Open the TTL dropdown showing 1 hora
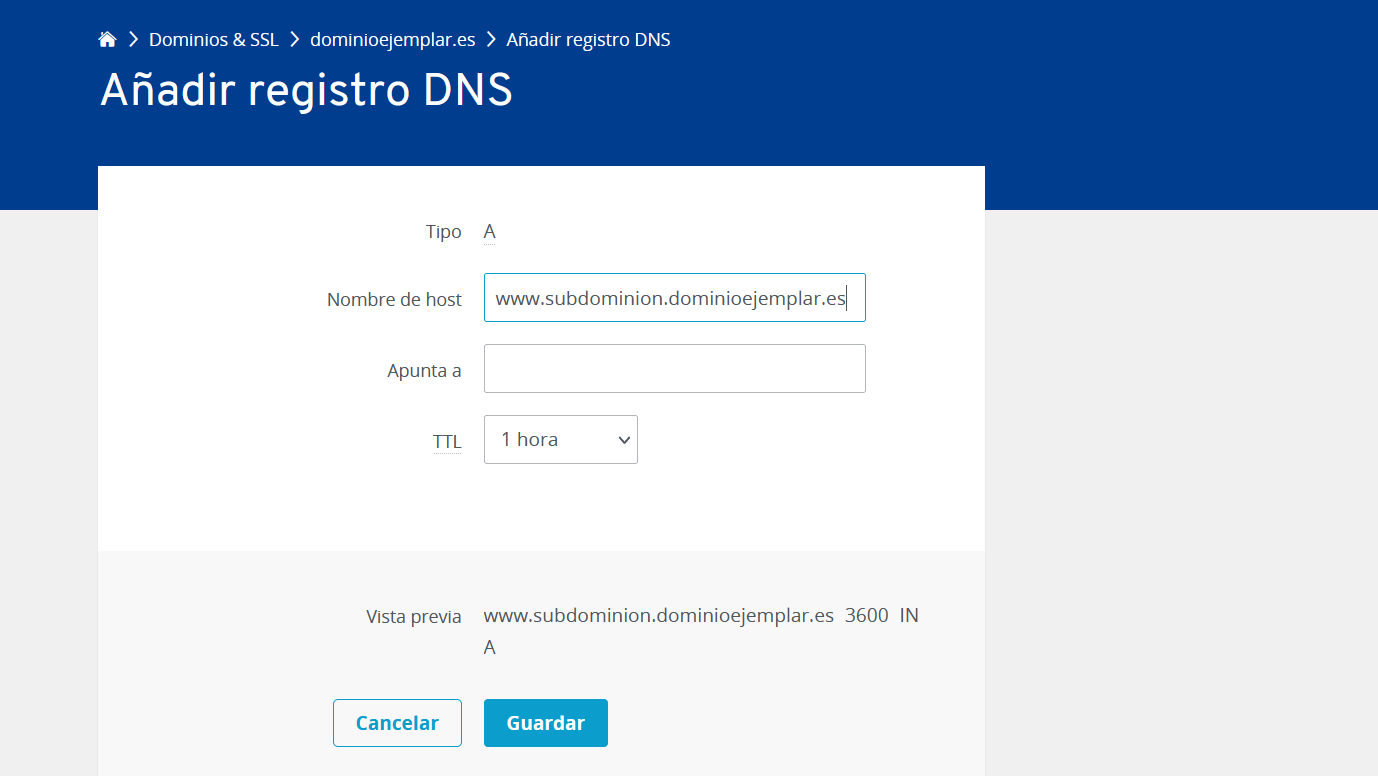 click(x=561, y=440)
